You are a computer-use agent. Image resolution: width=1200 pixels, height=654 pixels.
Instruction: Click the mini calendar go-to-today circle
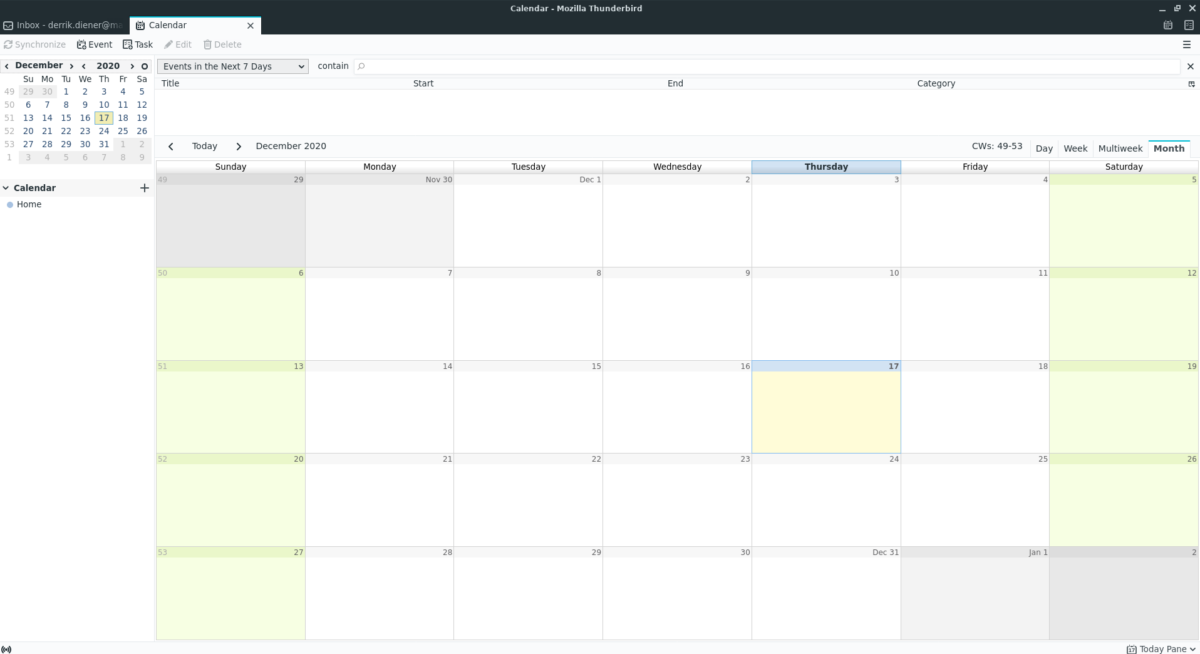pos(145,66)
